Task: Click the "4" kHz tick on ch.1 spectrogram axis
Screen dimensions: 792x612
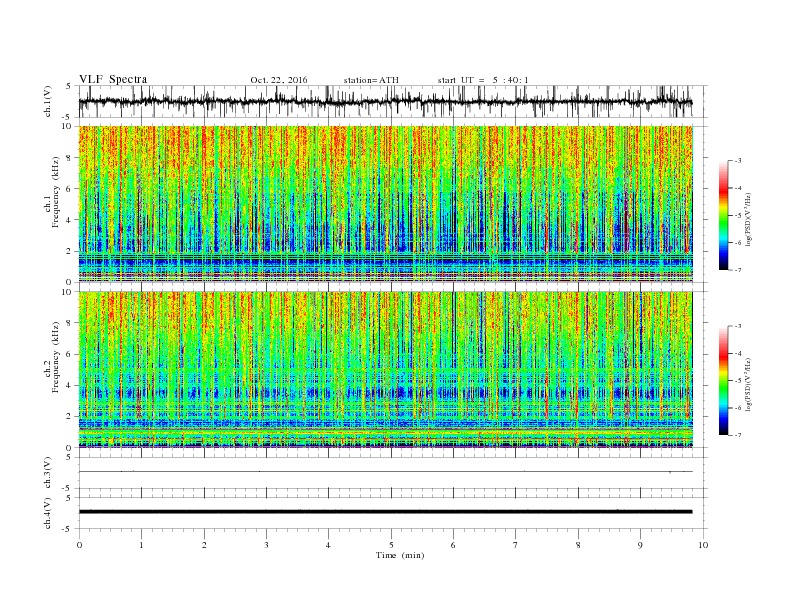Action: coord(70,220)
